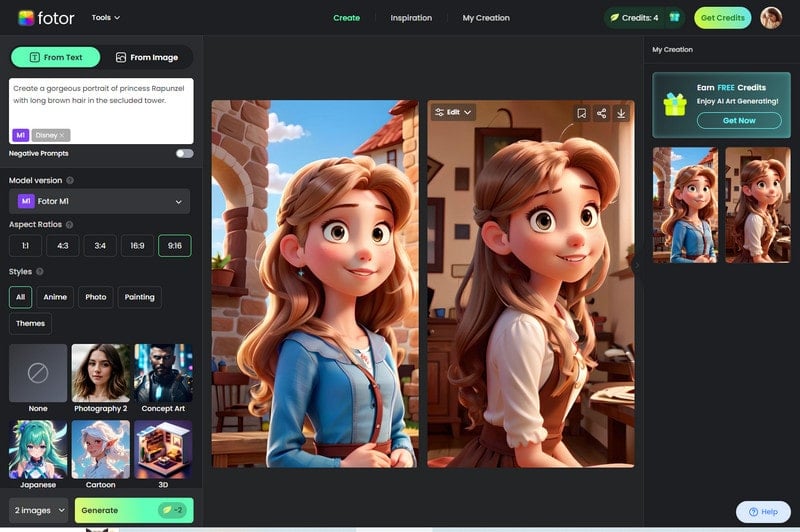This screenshot has height=532, width=800.
Task: Open the brown vest thumbnail in My Creation
Action: point(758,205)
